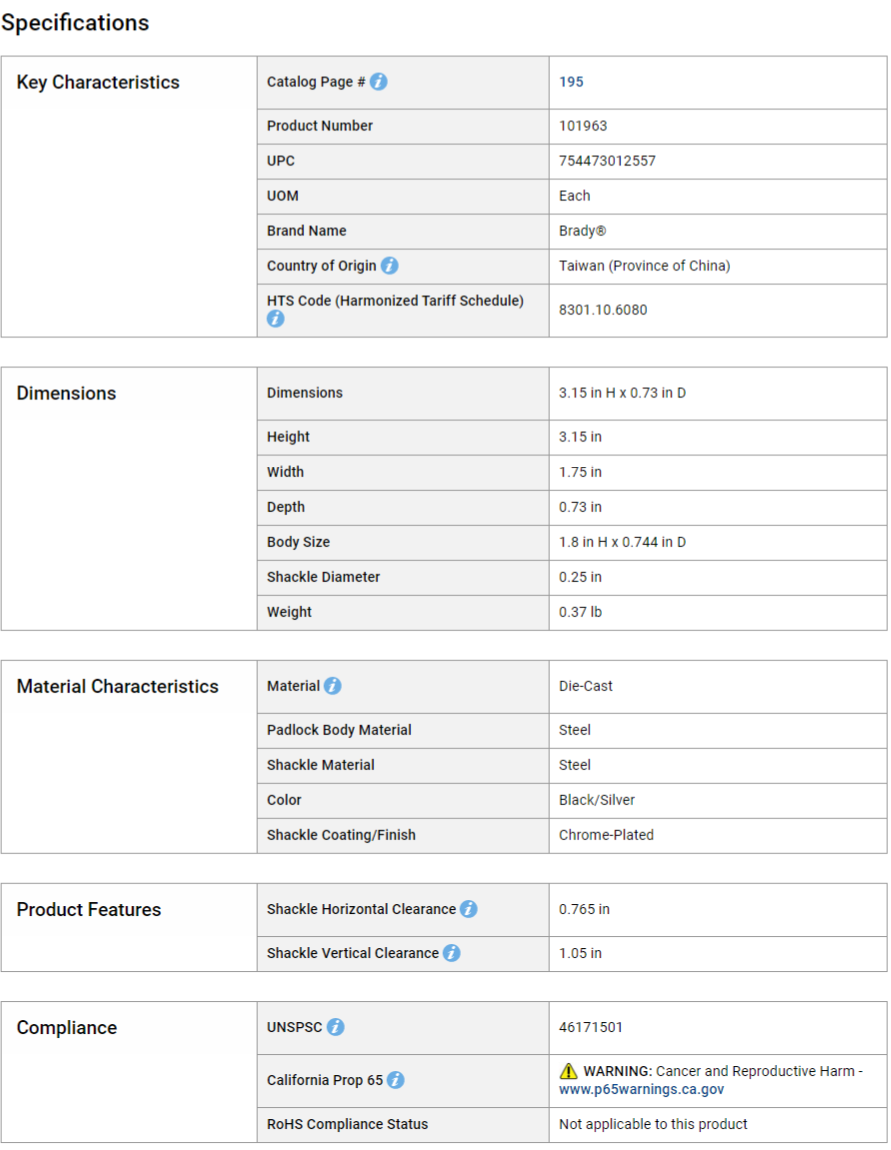Viewport: 891px width, 1150px height.
Task: Click the UPC value 754473012557
Action: click(x=607, y=161)
